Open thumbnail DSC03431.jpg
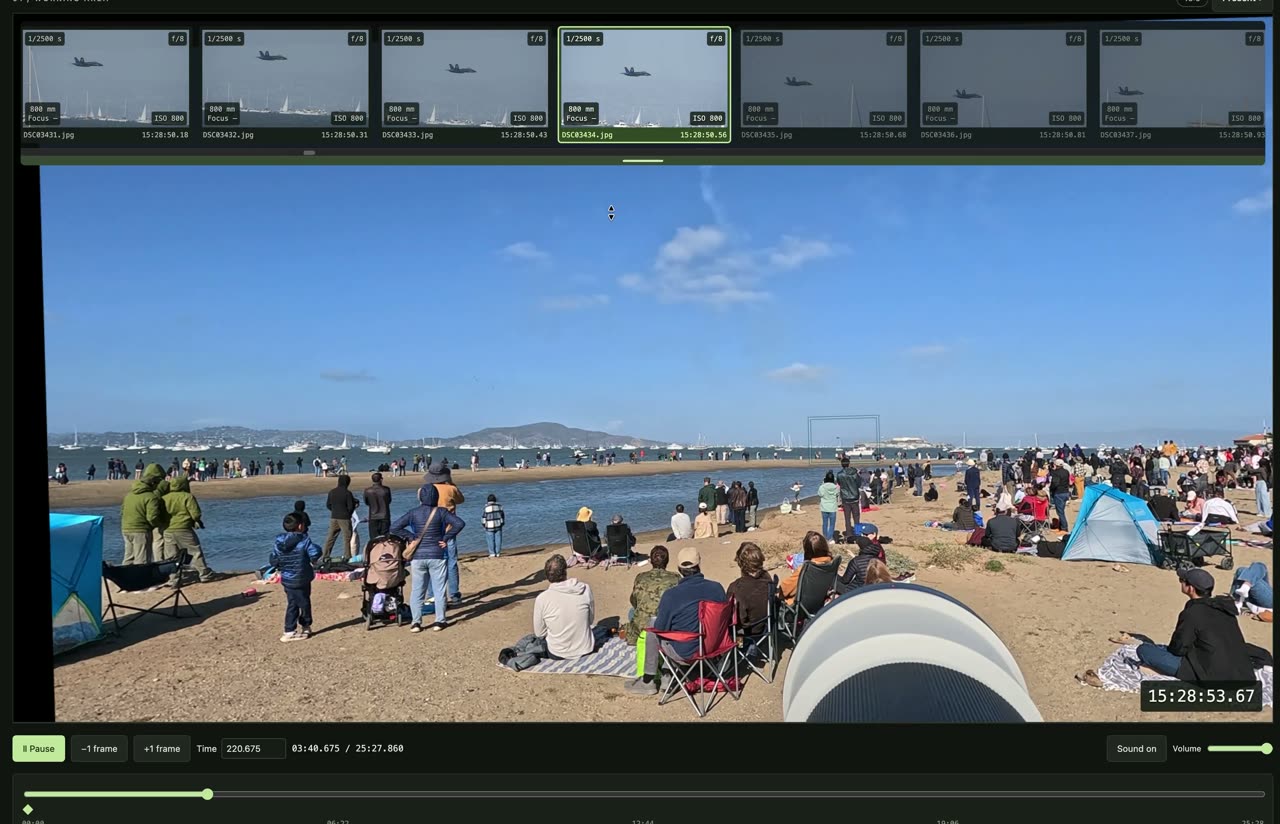1280x824 pixels. coord(106,85)
